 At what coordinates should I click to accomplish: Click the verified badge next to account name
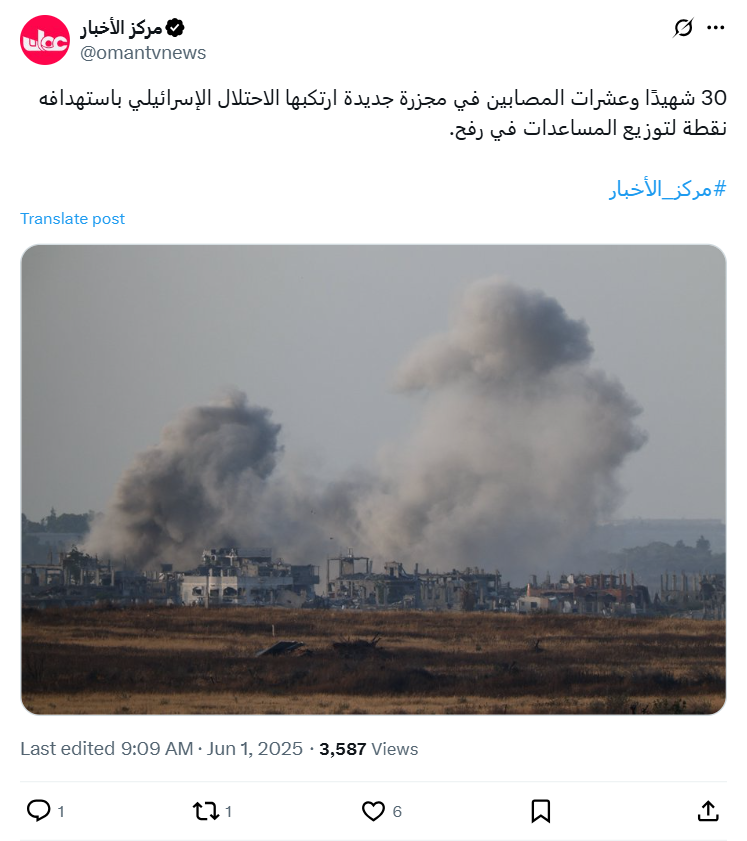coord(175,28)
